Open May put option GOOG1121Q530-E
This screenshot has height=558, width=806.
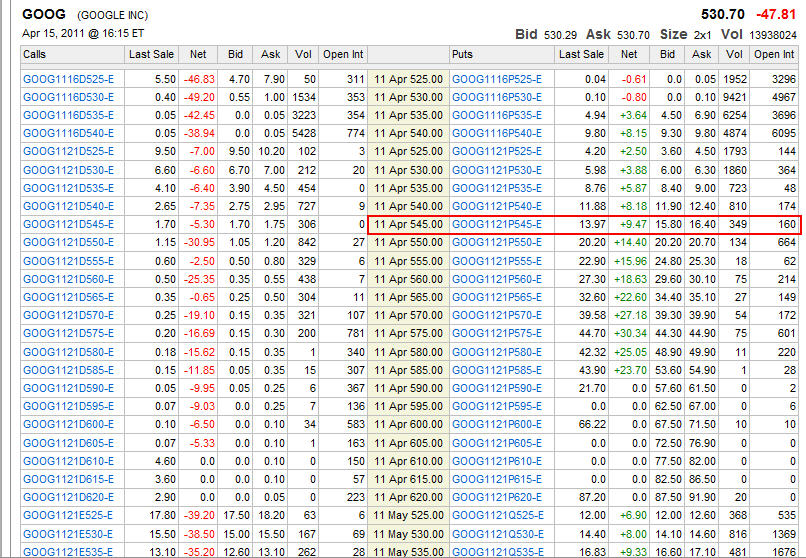click(497, 533)
